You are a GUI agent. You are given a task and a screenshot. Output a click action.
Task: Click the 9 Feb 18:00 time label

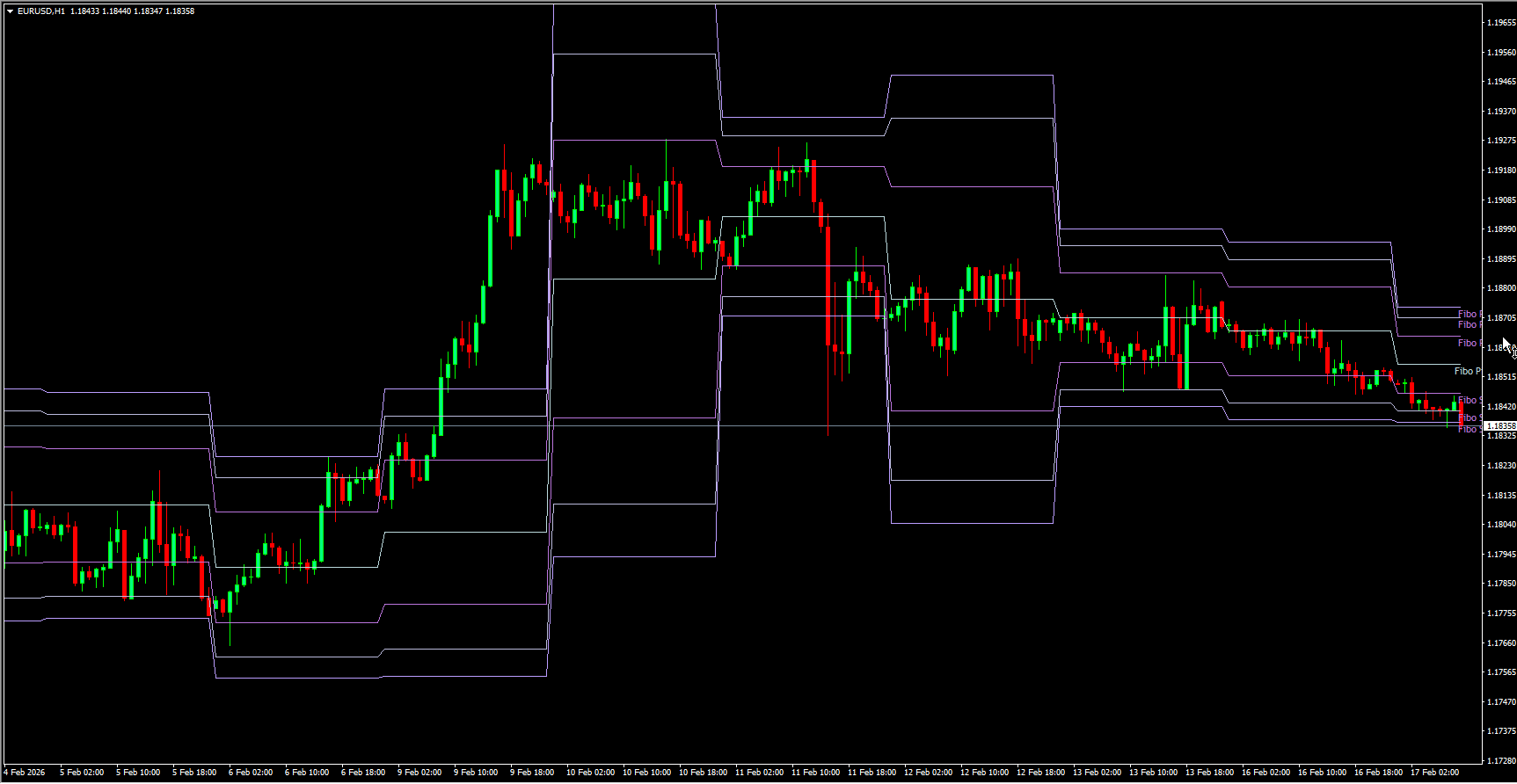pos(532,773)
